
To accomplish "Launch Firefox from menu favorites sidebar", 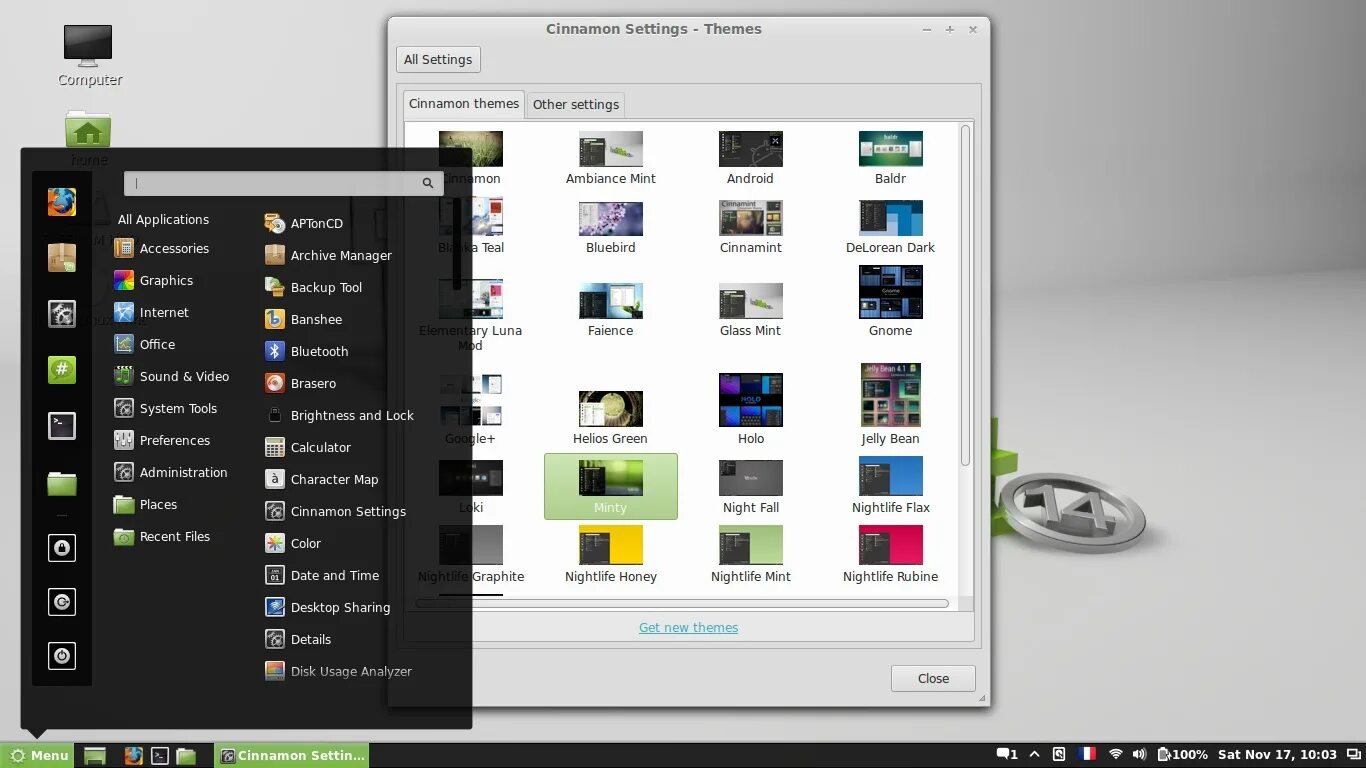I will pos(62,202).
